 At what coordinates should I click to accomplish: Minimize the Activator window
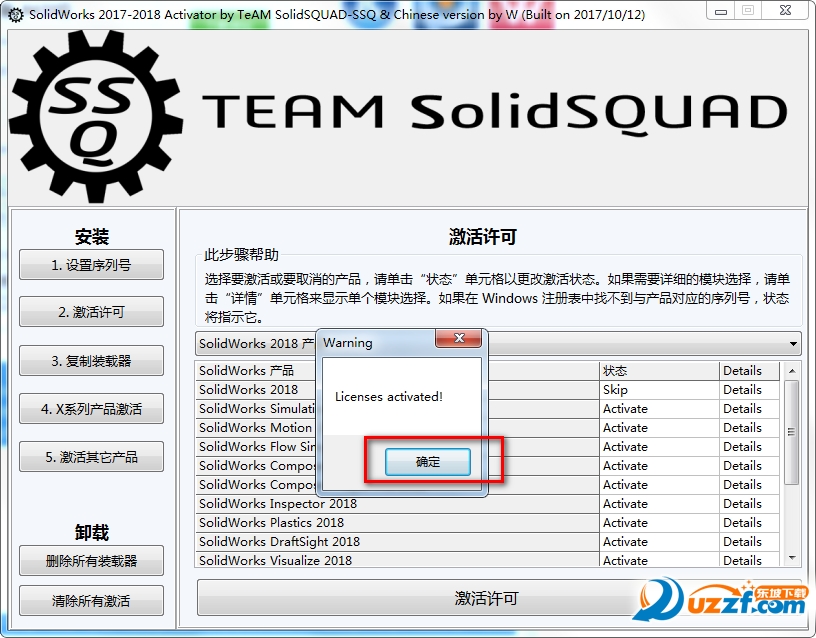[721, 11]
